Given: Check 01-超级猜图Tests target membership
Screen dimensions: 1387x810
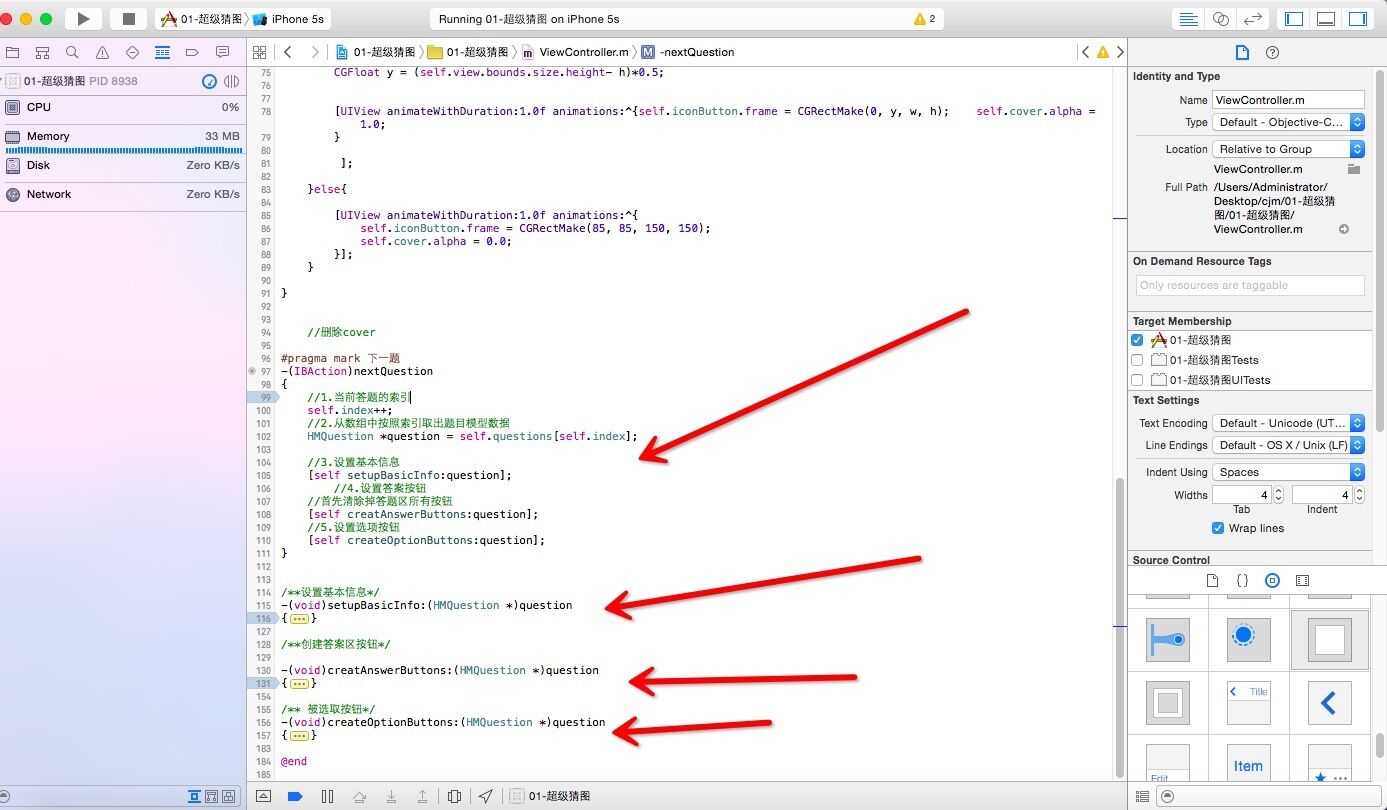Looking at the screenshot, I should pos(1137,360).
